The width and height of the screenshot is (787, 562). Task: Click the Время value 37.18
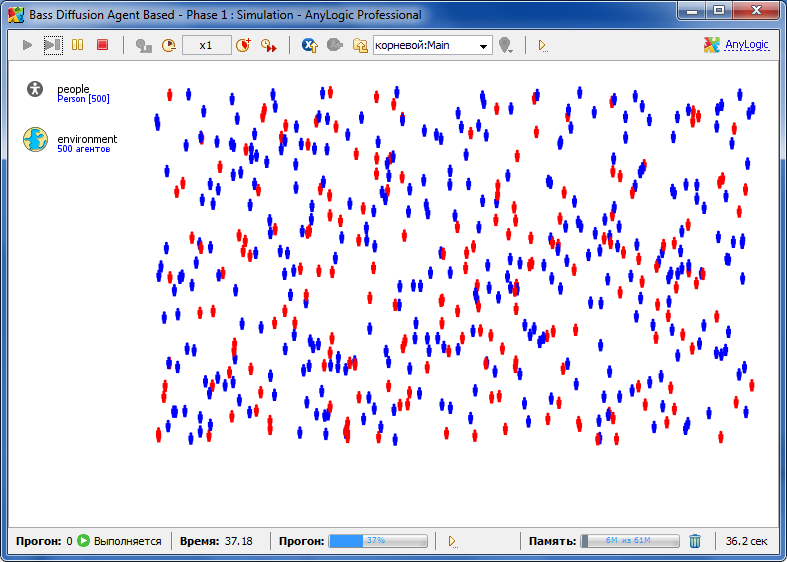(238, 541)
